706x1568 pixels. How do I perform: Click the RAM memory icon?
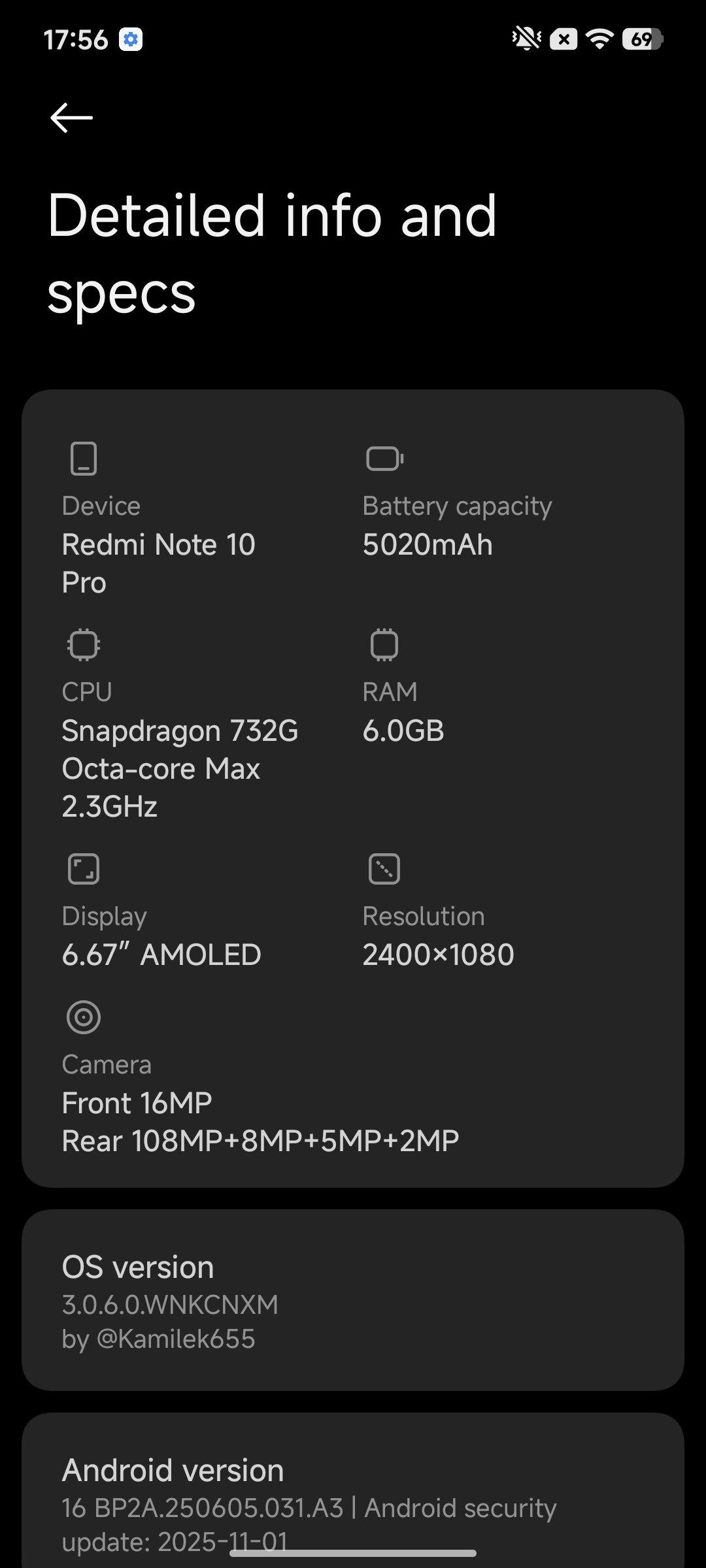384,645
